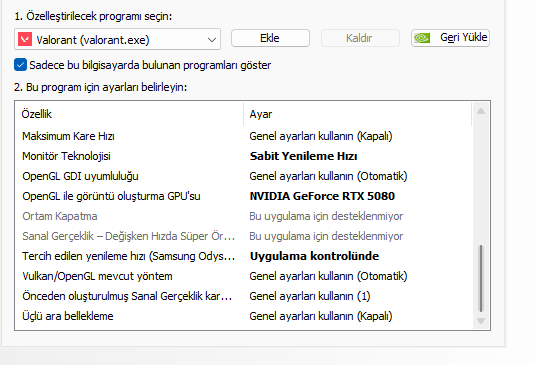Image resolution: width=539 pixels, height=365 pixels.
Task: Click the NVIDIA logo on Geri Yükle
Action: click(x=422, y=38)
